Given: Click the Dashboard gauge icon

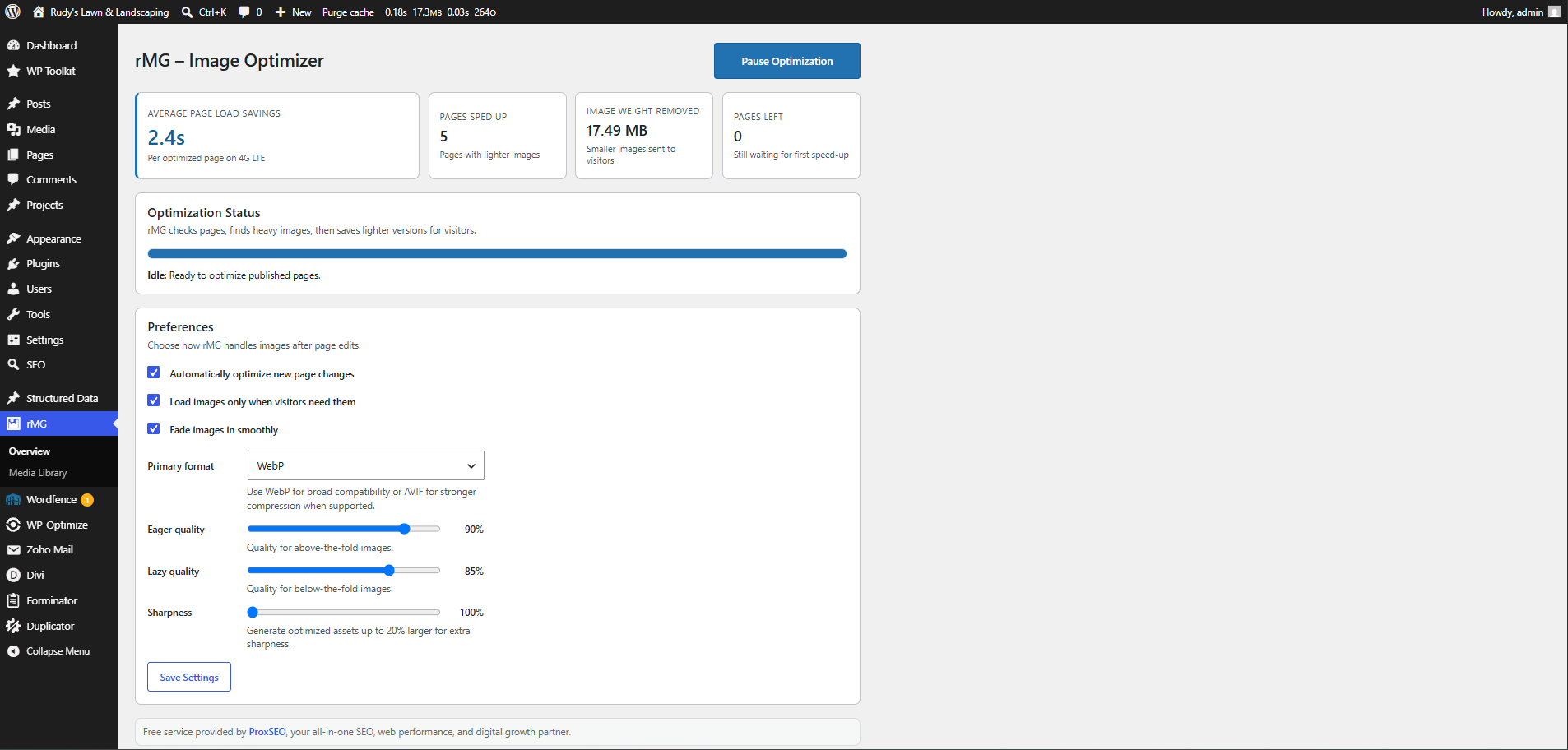Looking at the screenshot, I should tap(13, 45).
